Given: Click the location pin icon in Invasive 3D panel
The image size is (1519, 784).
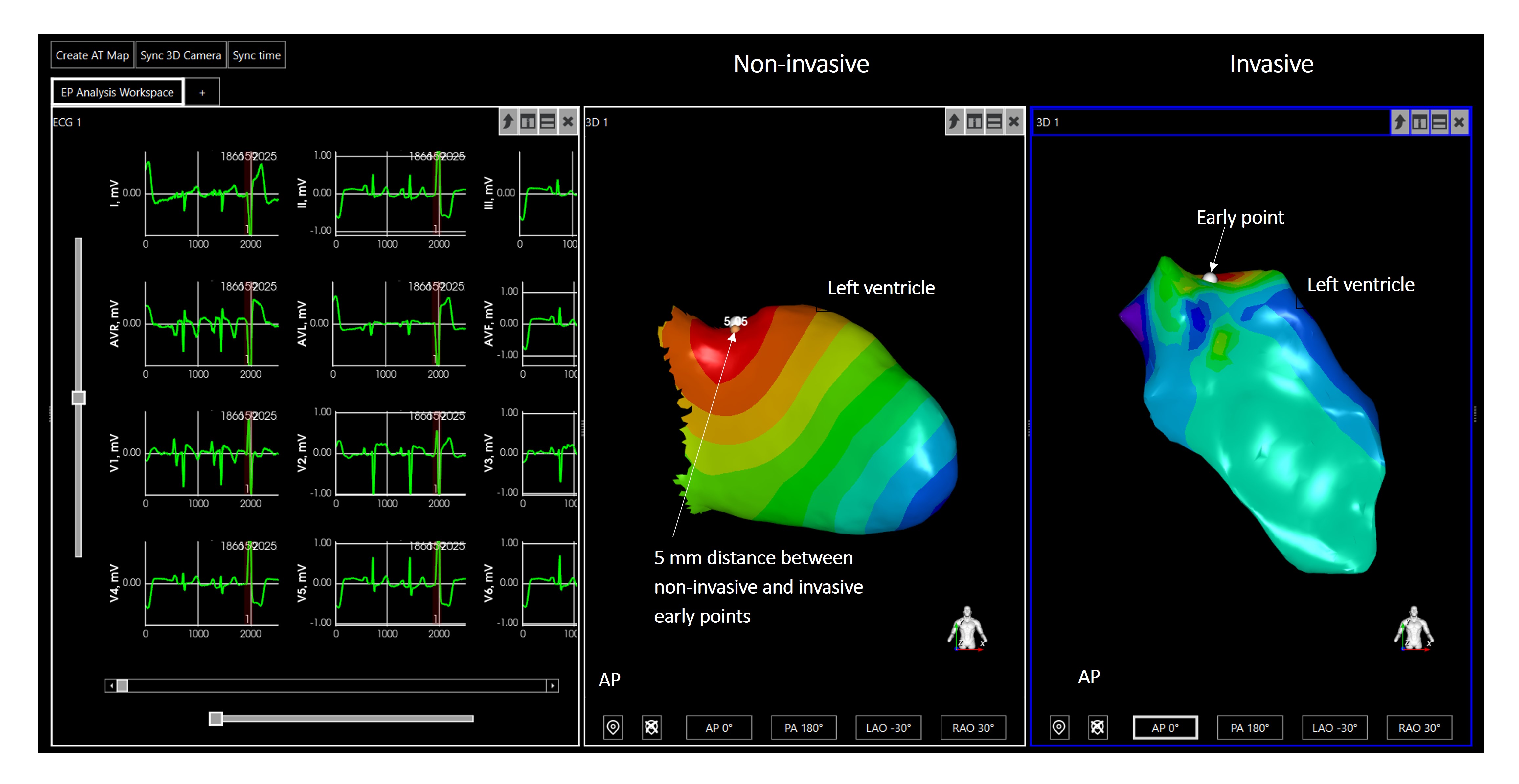Looking at the screenshot, I should 1059,728.
